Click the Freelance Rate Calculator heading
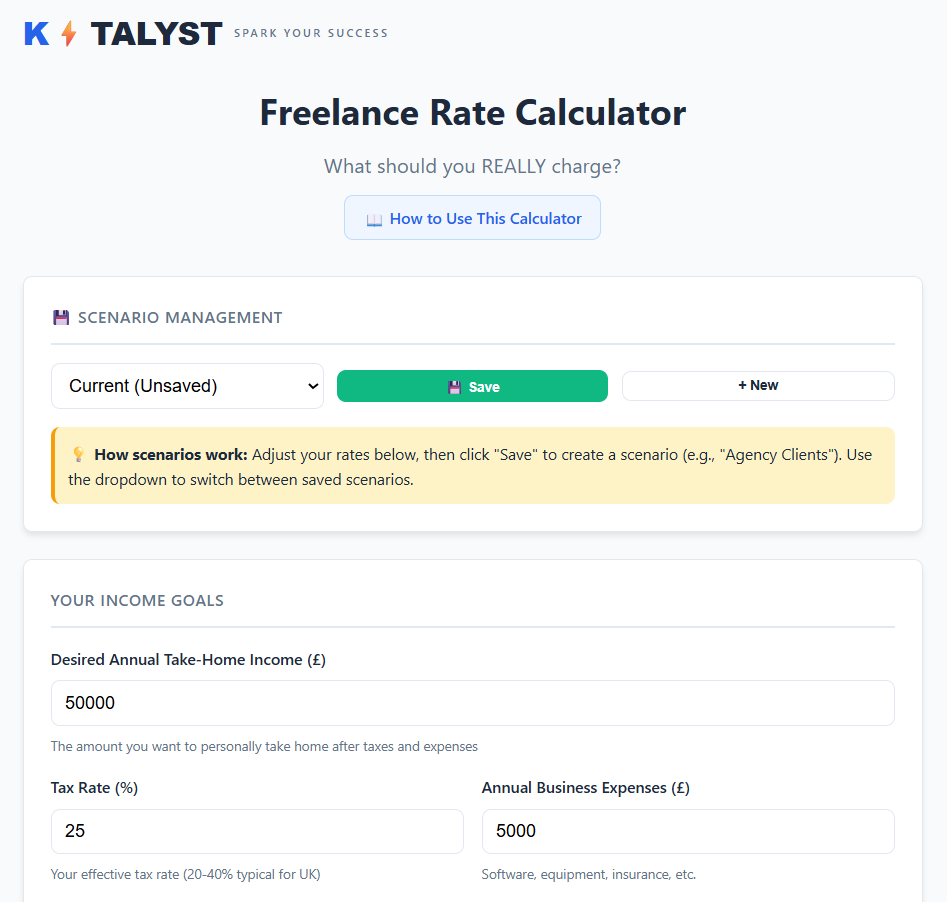Screen dimensions: 947x902 [473, 113]
